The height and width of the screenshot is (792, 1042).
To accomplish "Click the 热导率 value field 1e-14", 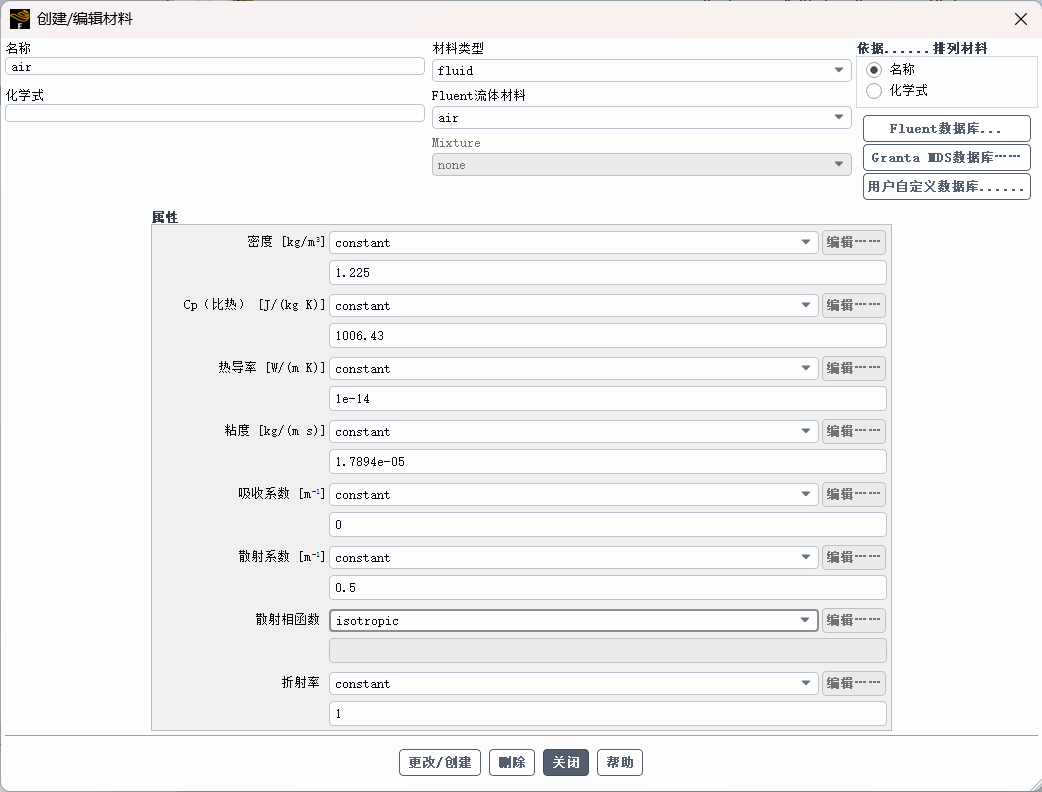I will (x=607, y=399).
